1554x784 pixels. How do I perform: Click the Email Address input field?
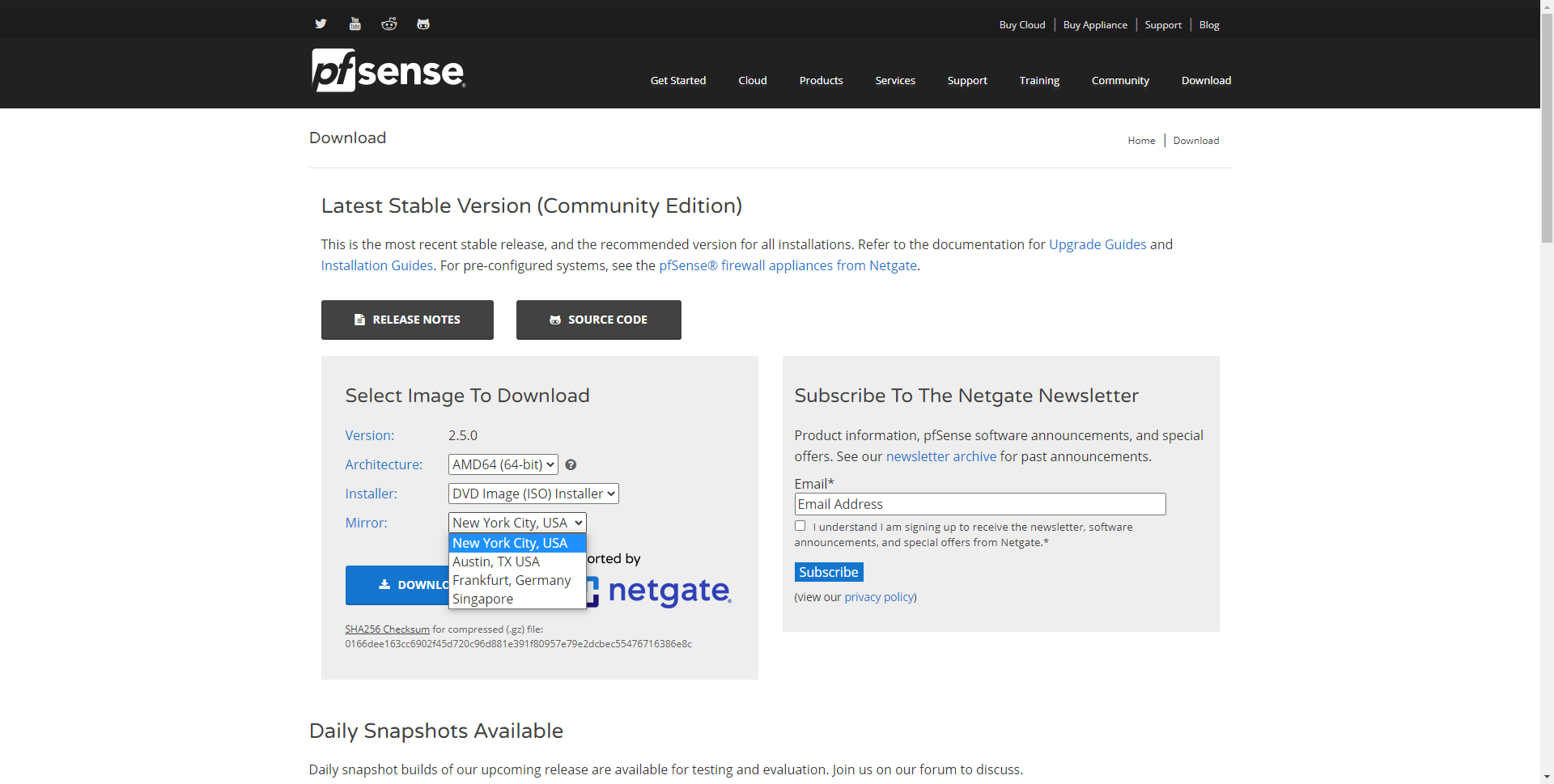pyautogui.click(x=980, y=504)
